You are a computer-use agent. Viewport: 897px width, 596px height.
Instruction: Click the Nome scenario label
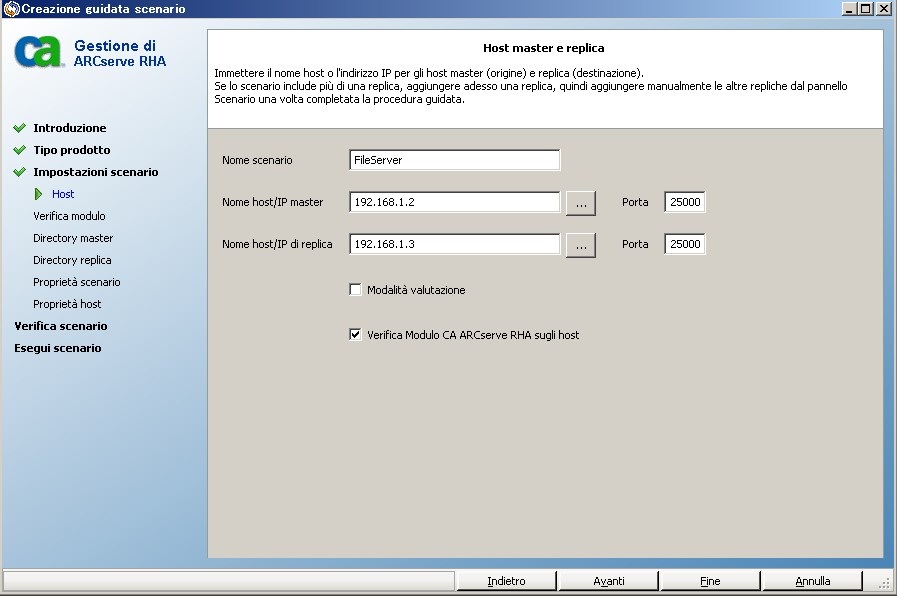click(x=257, y=160)
